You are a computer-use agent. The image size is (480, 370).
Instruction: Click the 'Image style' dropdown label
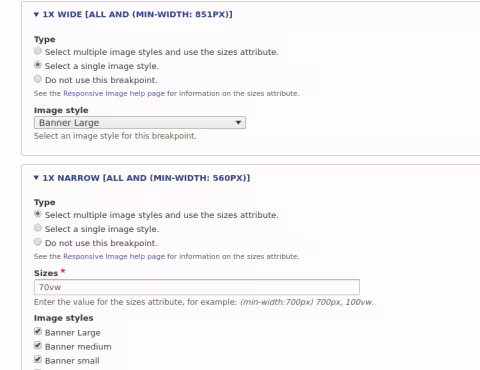pos(61,110)
